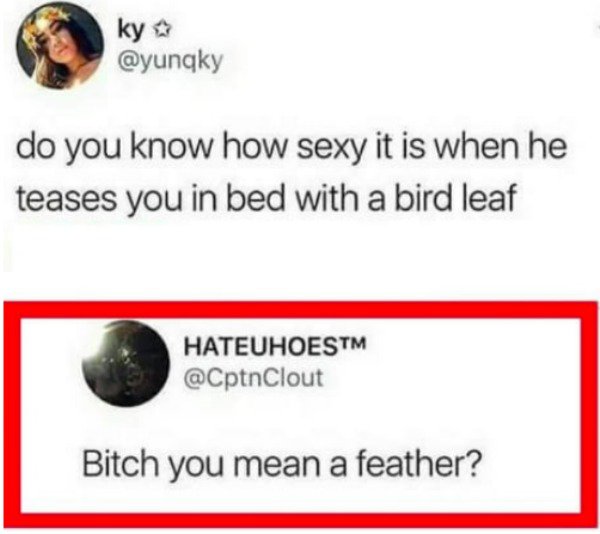Open ky's profile picture avatar
Screen dimensions: 600x534
click(x=60, y=46)
